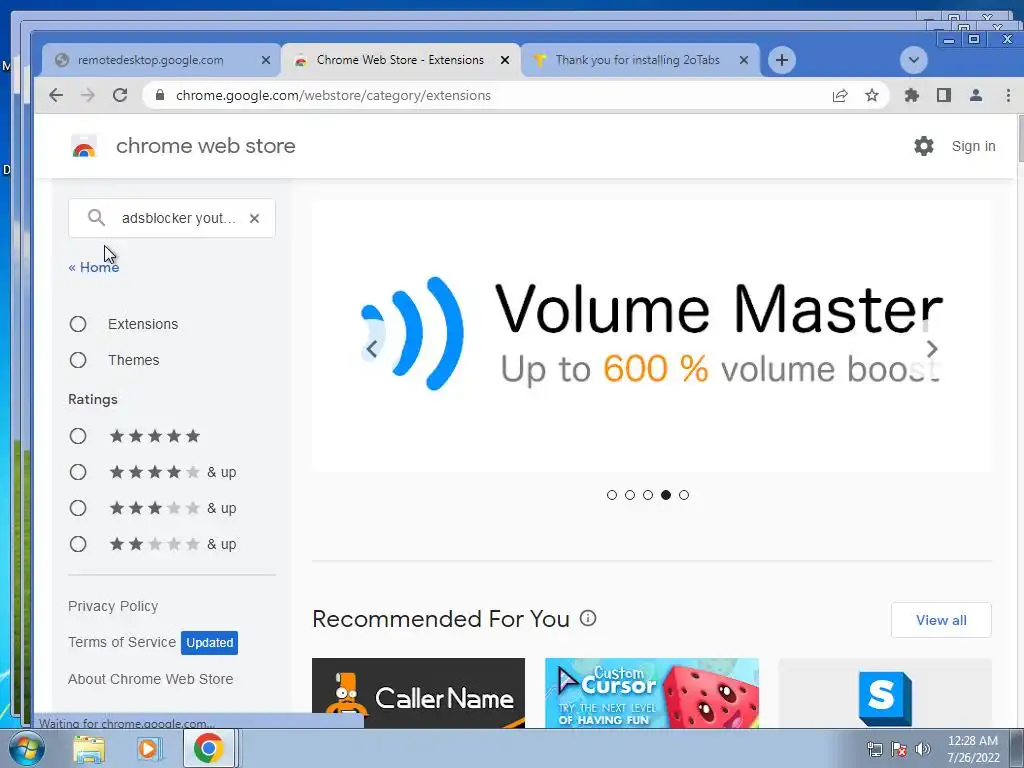Image resolution: width=1024 pixels, height=768 pixels.
Task: Close the Thank you for installing tab
Action: (x=744, y=60)
